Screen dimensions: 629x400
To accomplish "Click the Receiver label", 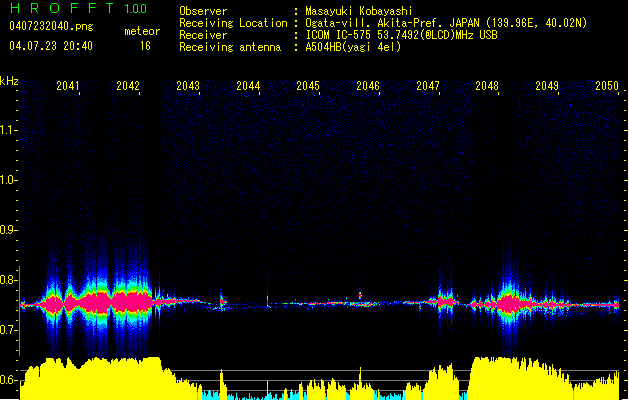I will click(x=203, y=35).
